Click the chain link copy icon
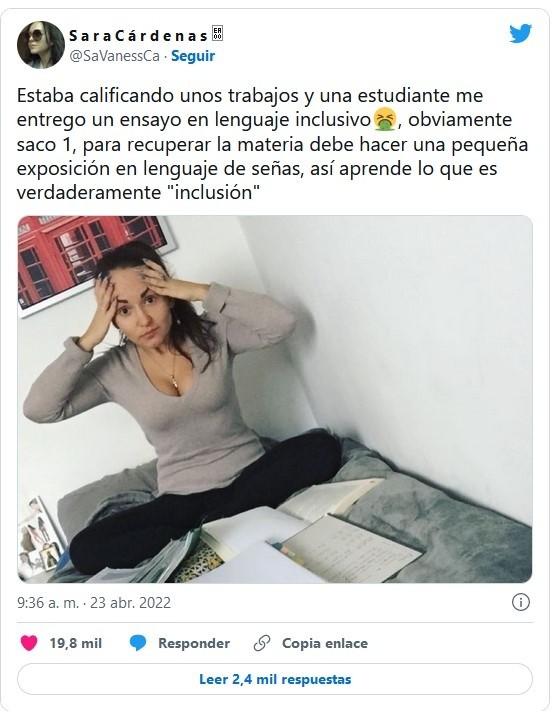552x718 pixels. pyautogui.click(x=262, y=643)
